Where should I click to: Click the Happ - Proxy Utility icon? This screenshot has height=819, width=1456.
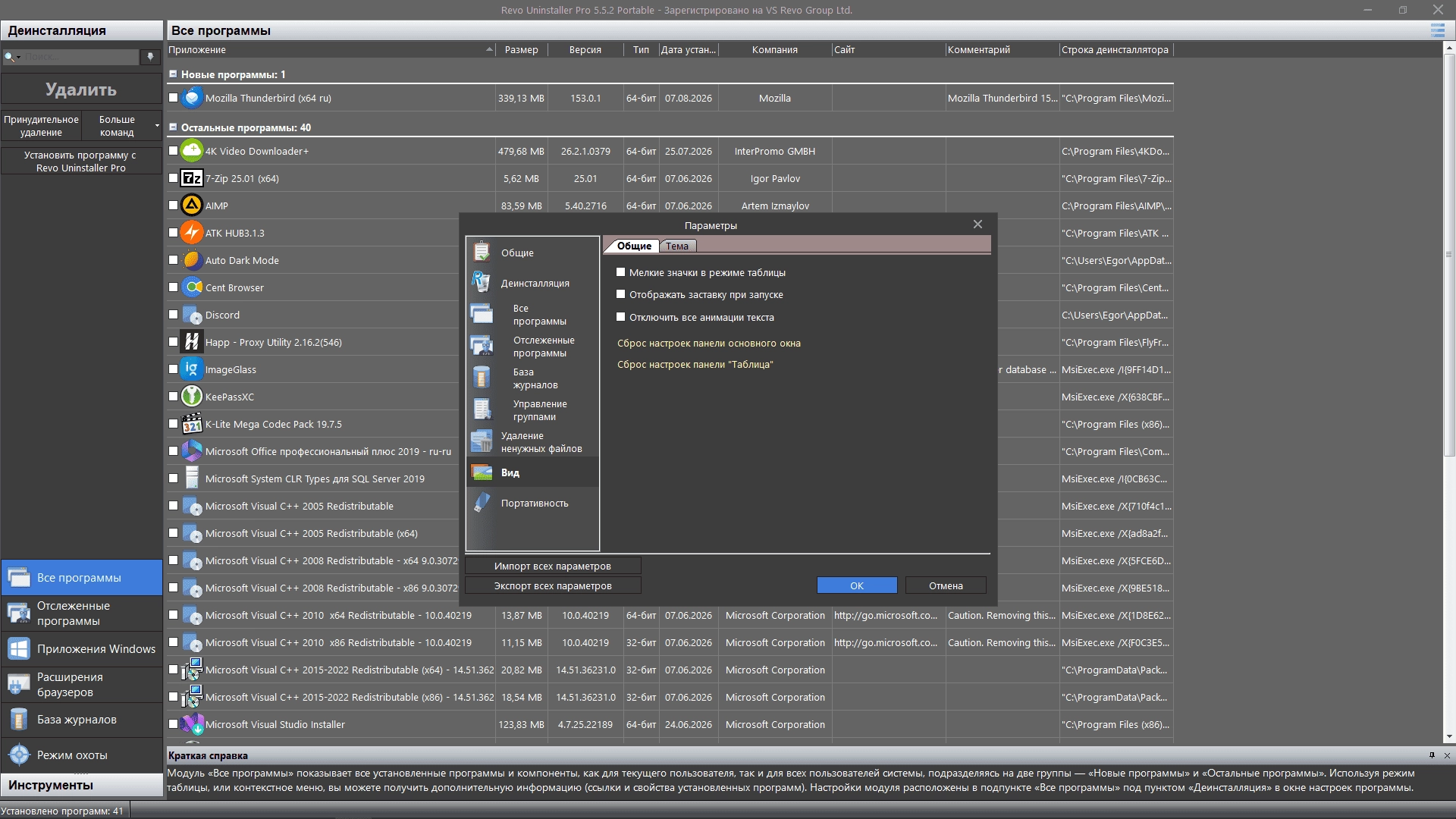coord(192,342)
